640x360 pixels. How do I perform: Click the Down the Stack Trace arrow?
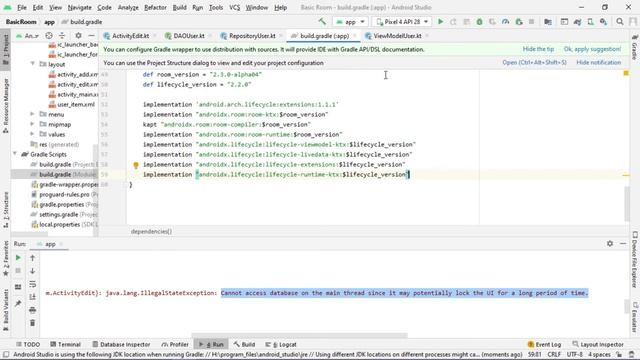pyautogui.click(x=33, y=271)
